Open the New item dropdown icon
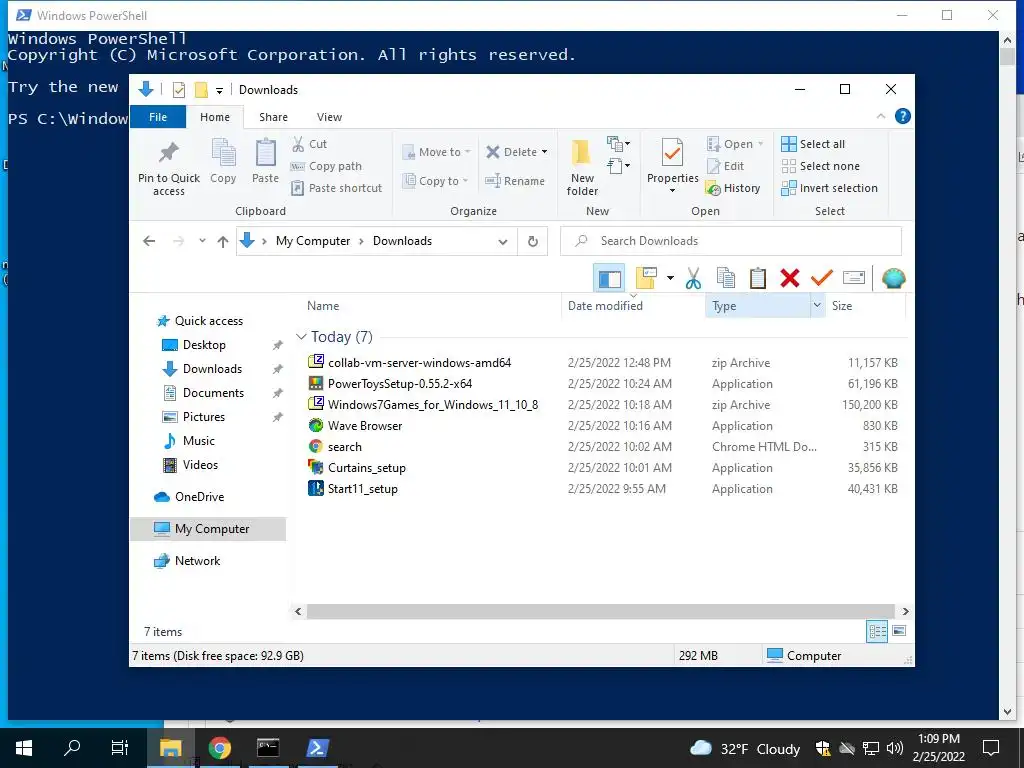Screen dimensions: 1024x768 618,144
